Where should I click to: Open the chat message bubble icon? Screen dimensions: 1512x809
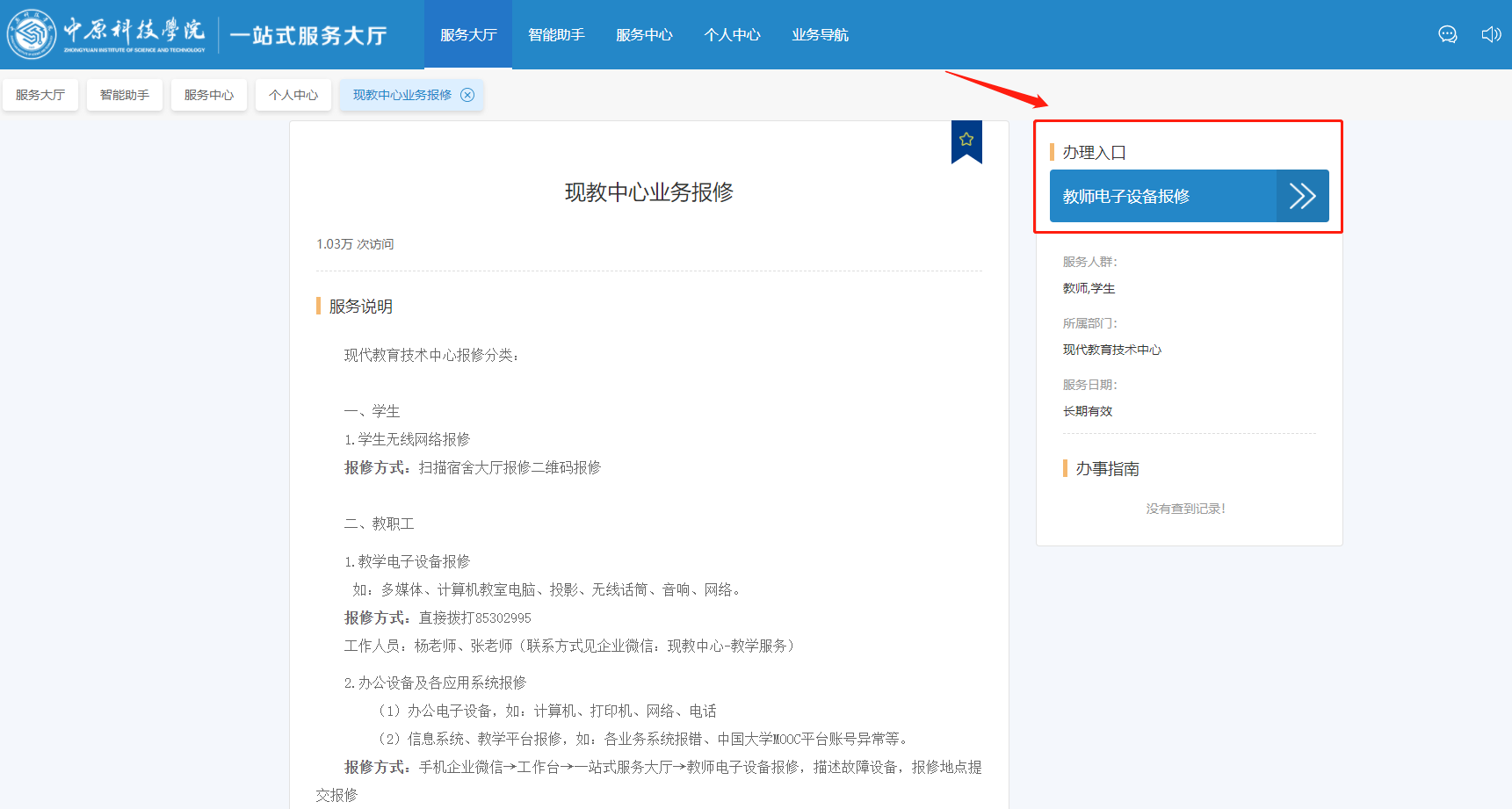pos(1447,34)
